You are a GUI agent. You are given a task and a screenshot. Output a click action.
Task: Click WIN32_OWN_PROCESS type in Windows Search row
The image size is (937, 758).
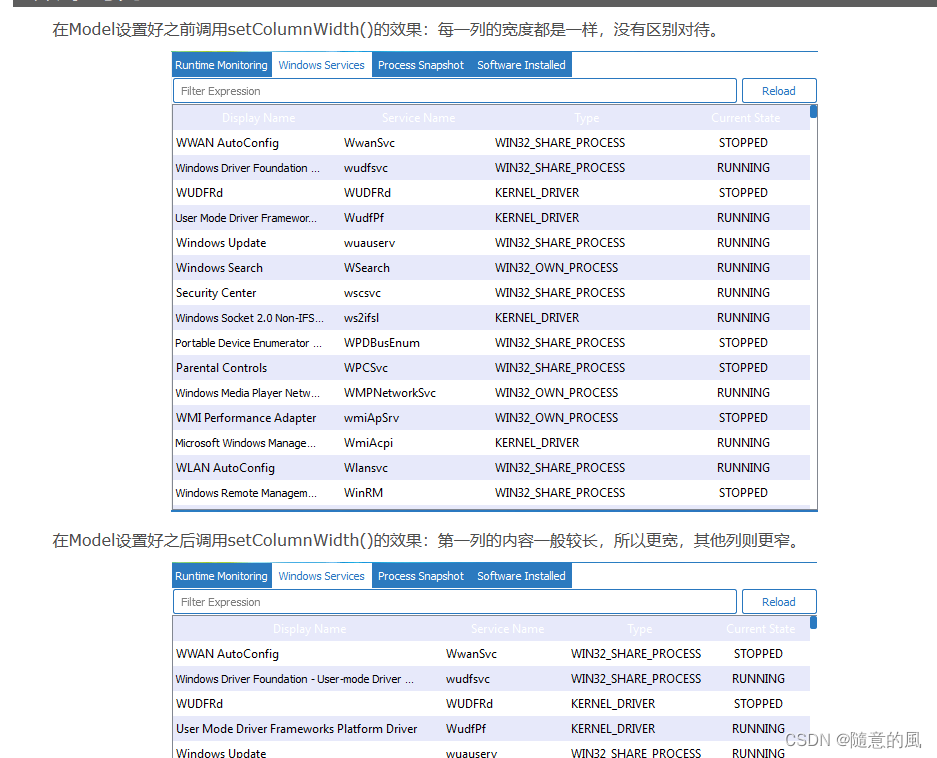point(556,268)
